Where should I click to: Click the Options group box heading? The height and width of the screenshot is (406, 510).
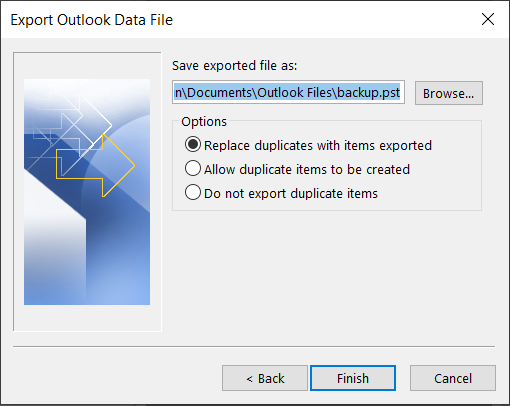pyautogui.click(x=204, y=121)
